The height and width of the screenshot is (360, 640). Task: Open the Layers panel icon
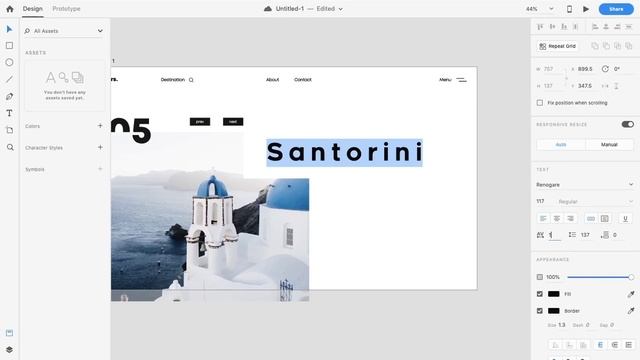[x=9, y=350]
